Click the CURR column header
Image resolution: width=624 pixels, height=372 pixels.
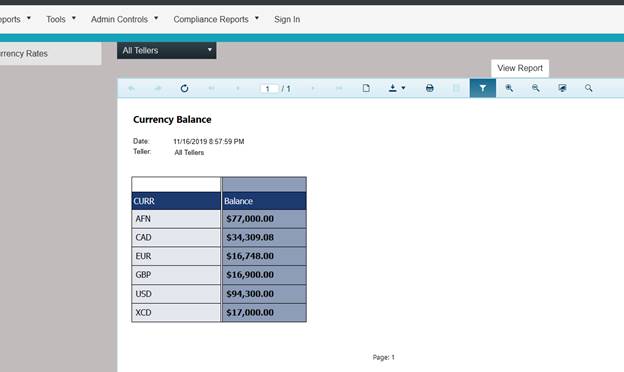pos(176,201)
